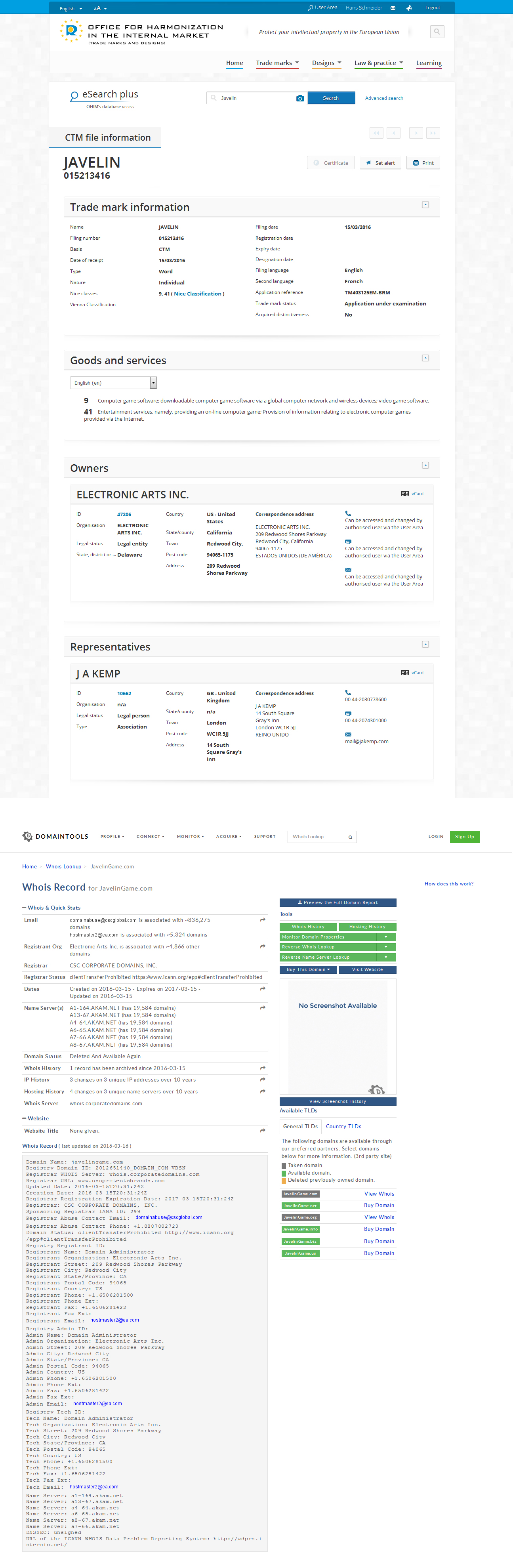Open the goods and services language dropdown
Image resolution: width=513 pixels, height=1568 pixels.
tap(153, 382)
